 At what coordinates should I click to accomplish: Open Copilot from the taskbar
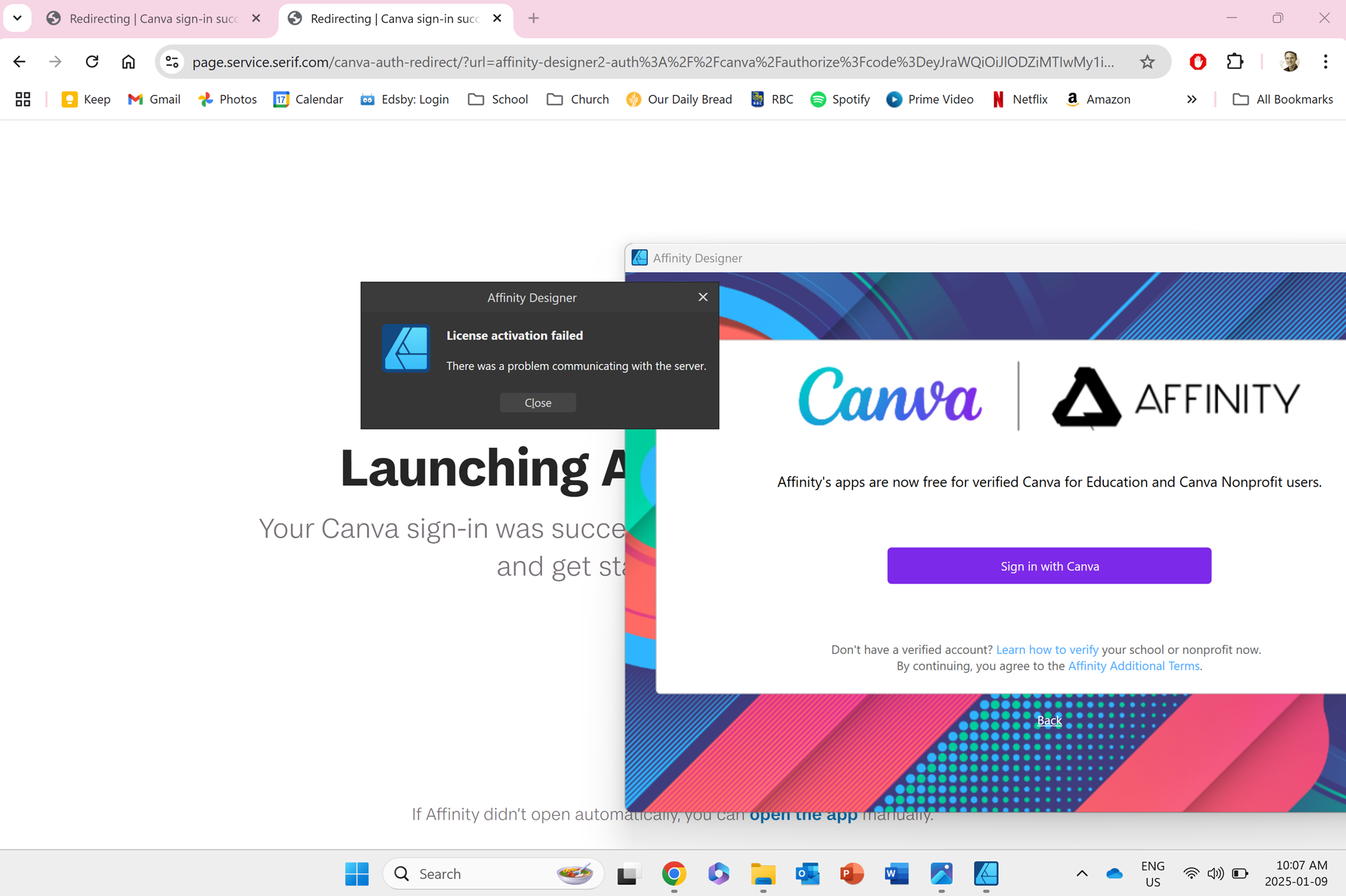pos(719,874)
